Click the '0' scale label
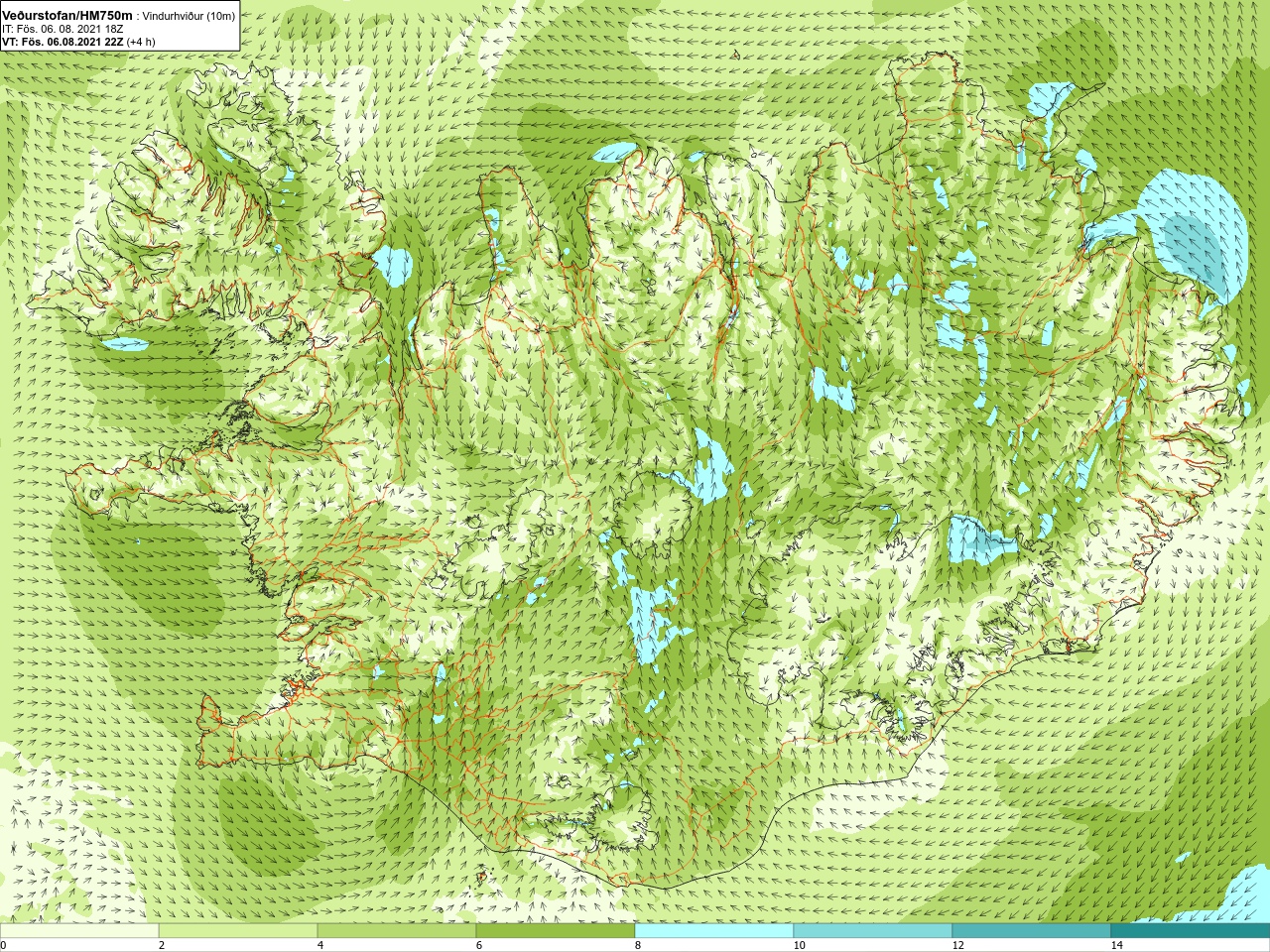 [4, 945]
